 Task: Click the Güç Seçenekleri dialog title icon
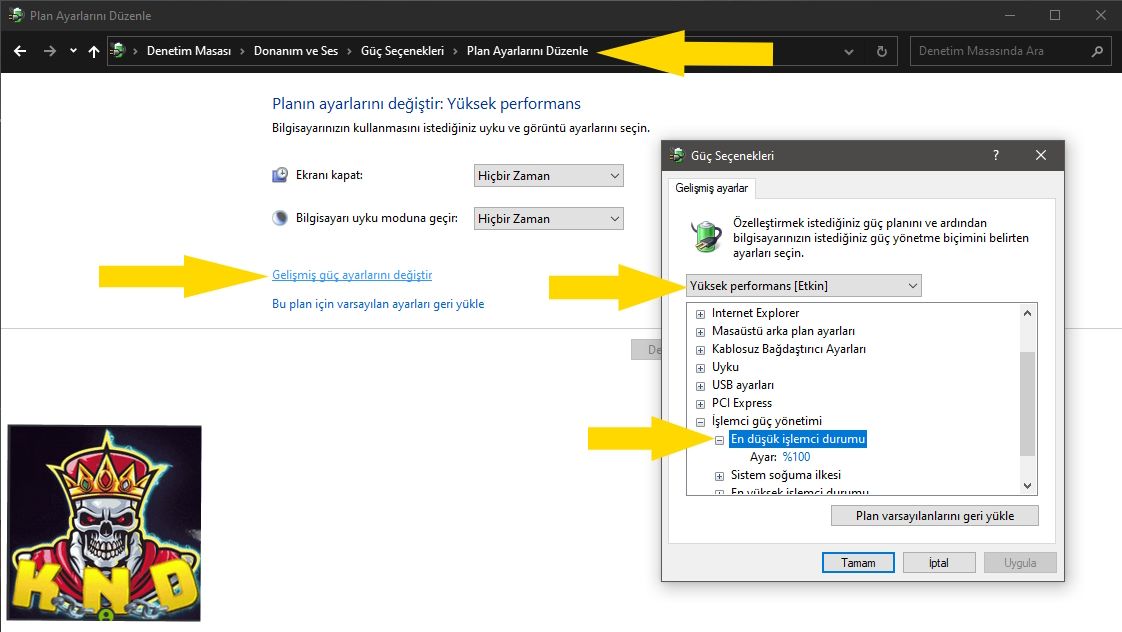point(677,155)
